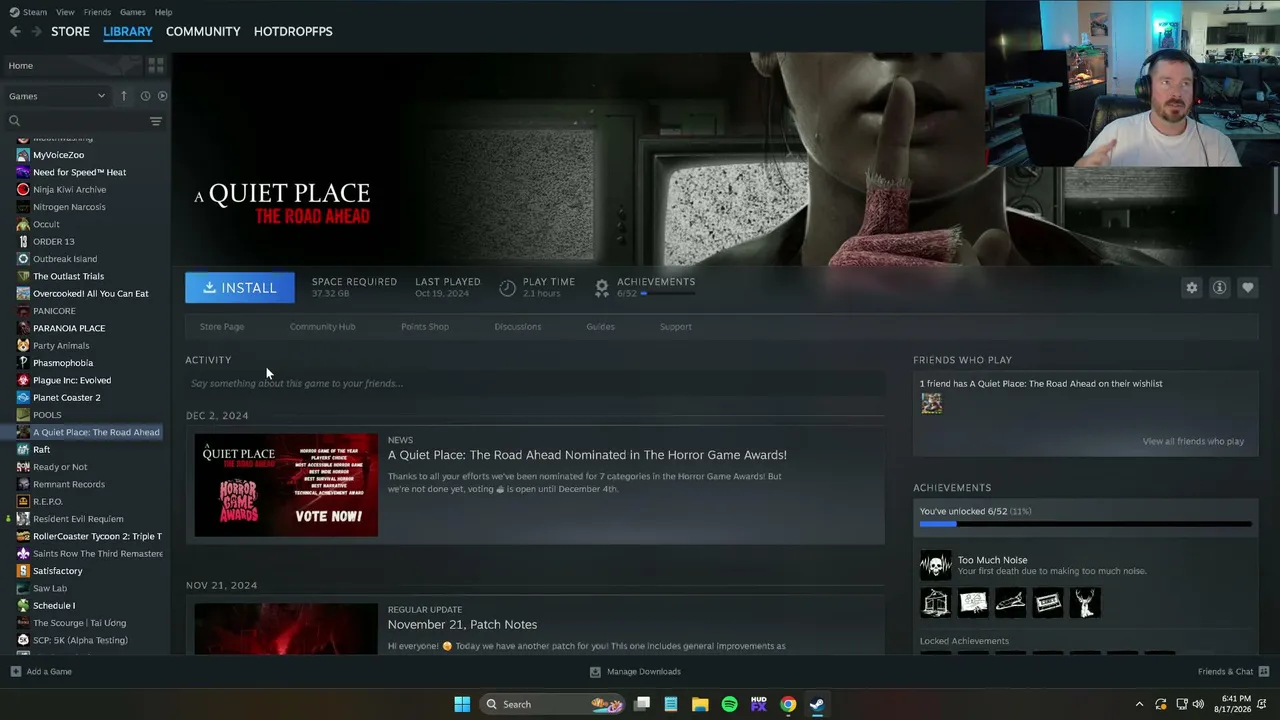
Task: Open the Windows Start menu
Action: click(x=462, y=704)
